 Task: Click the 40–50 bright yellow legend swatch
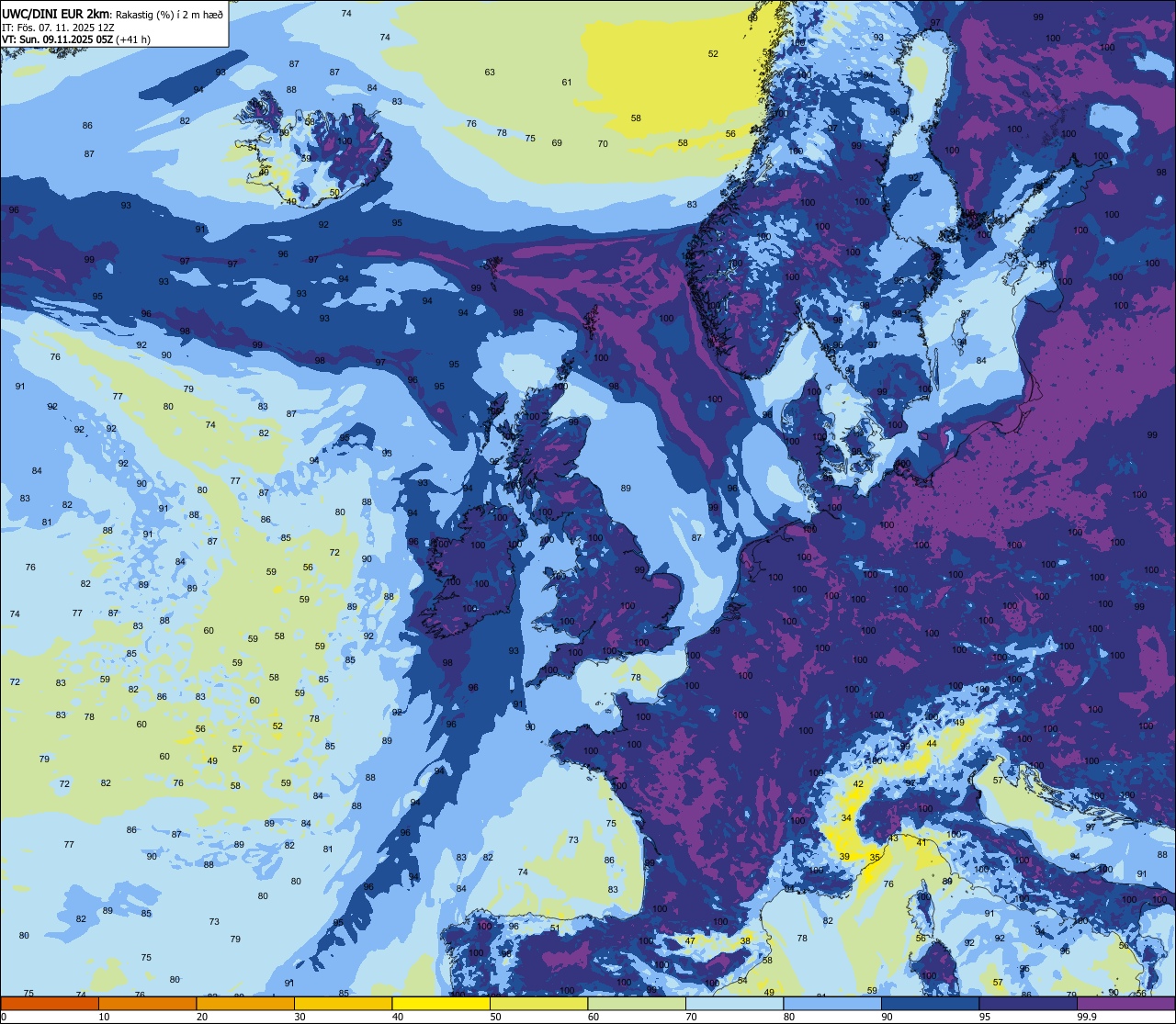click(x=441, y=1004)
